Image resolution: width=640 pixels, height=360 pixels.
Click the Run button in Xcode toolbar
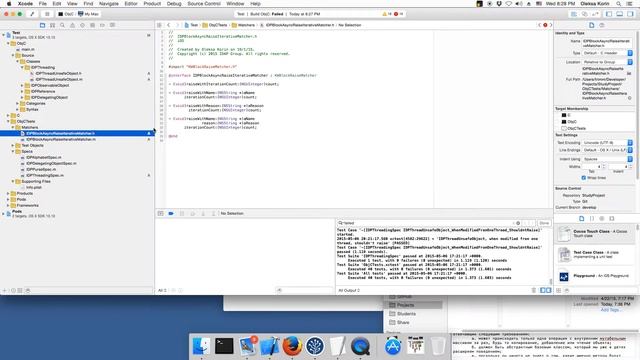32,14
